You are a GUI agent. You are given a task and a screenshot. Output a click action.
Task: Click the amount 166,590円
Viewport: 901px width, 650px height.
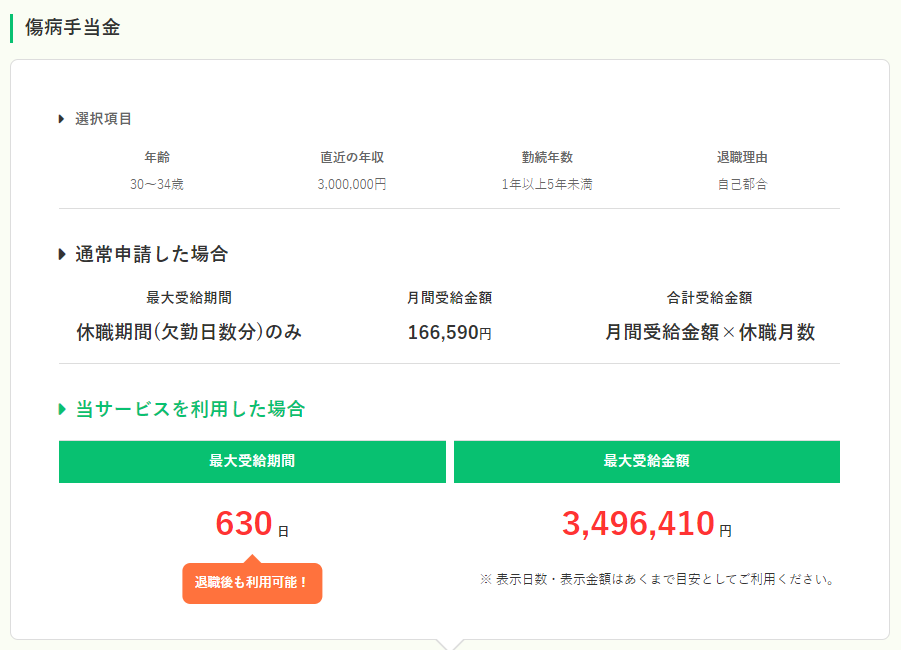(449, 332)
